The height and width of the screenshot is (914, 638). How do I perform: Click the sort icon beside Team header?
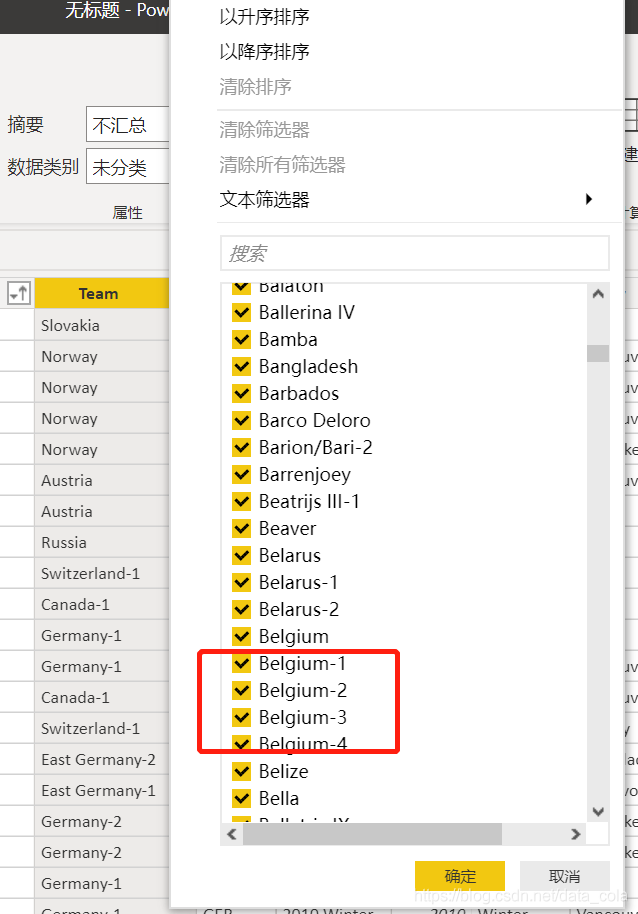19,292
